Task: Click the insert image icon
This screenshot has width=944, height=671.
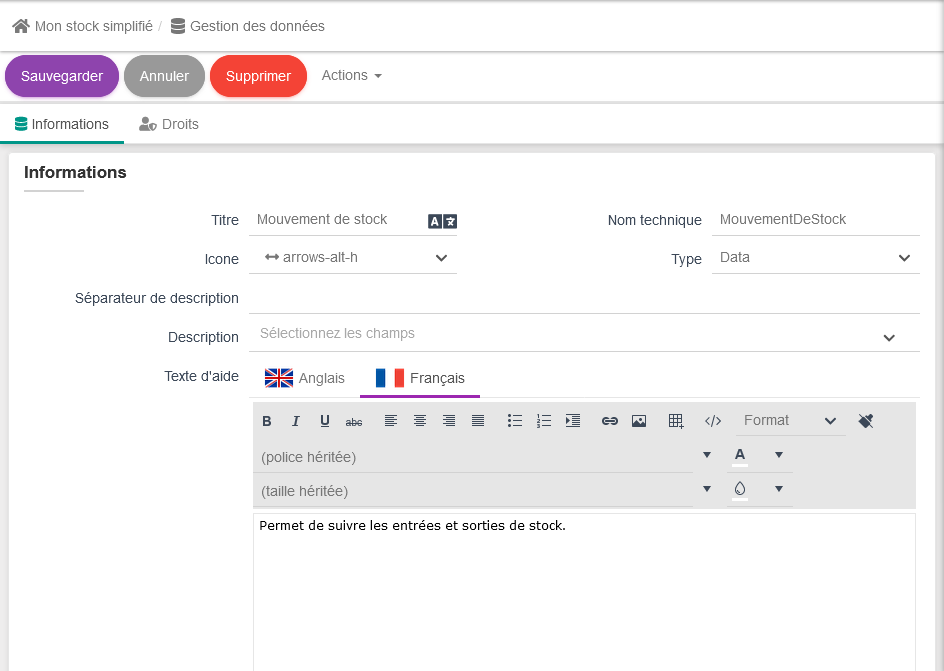Action: point(639,421)
